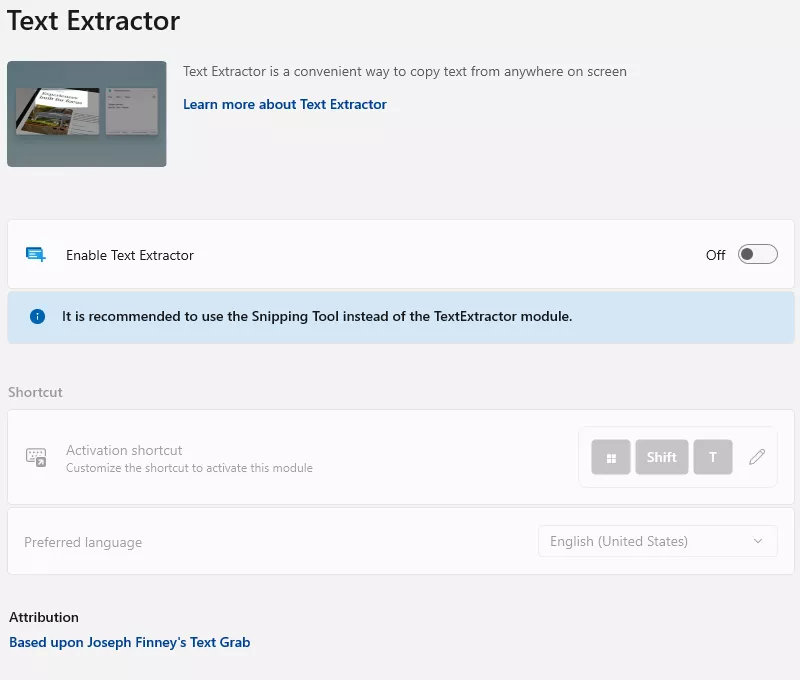Click 'Customize the shortcut to activate this module' text

tap(189, 468)
